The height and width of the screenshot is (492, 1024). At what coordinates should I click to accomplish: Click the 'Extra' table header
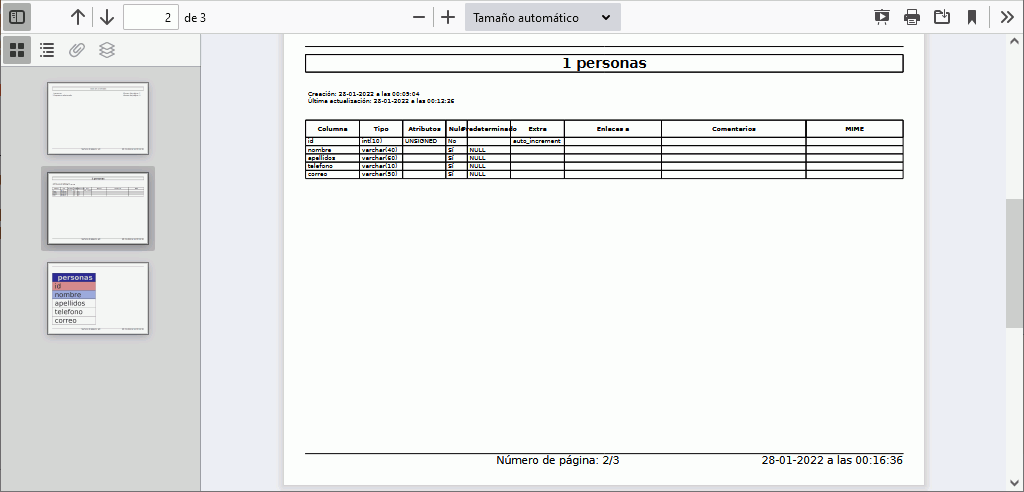(537, 129)
